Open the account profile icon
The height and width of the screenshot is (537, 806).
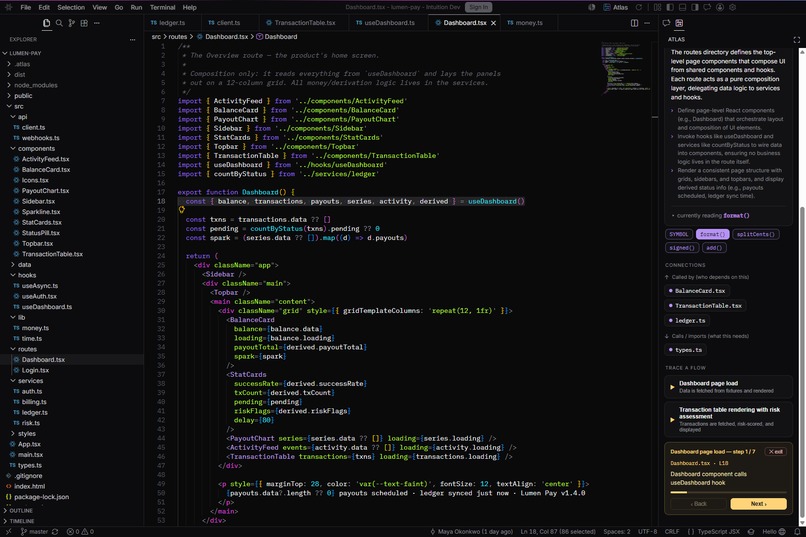tap(720, 7)
